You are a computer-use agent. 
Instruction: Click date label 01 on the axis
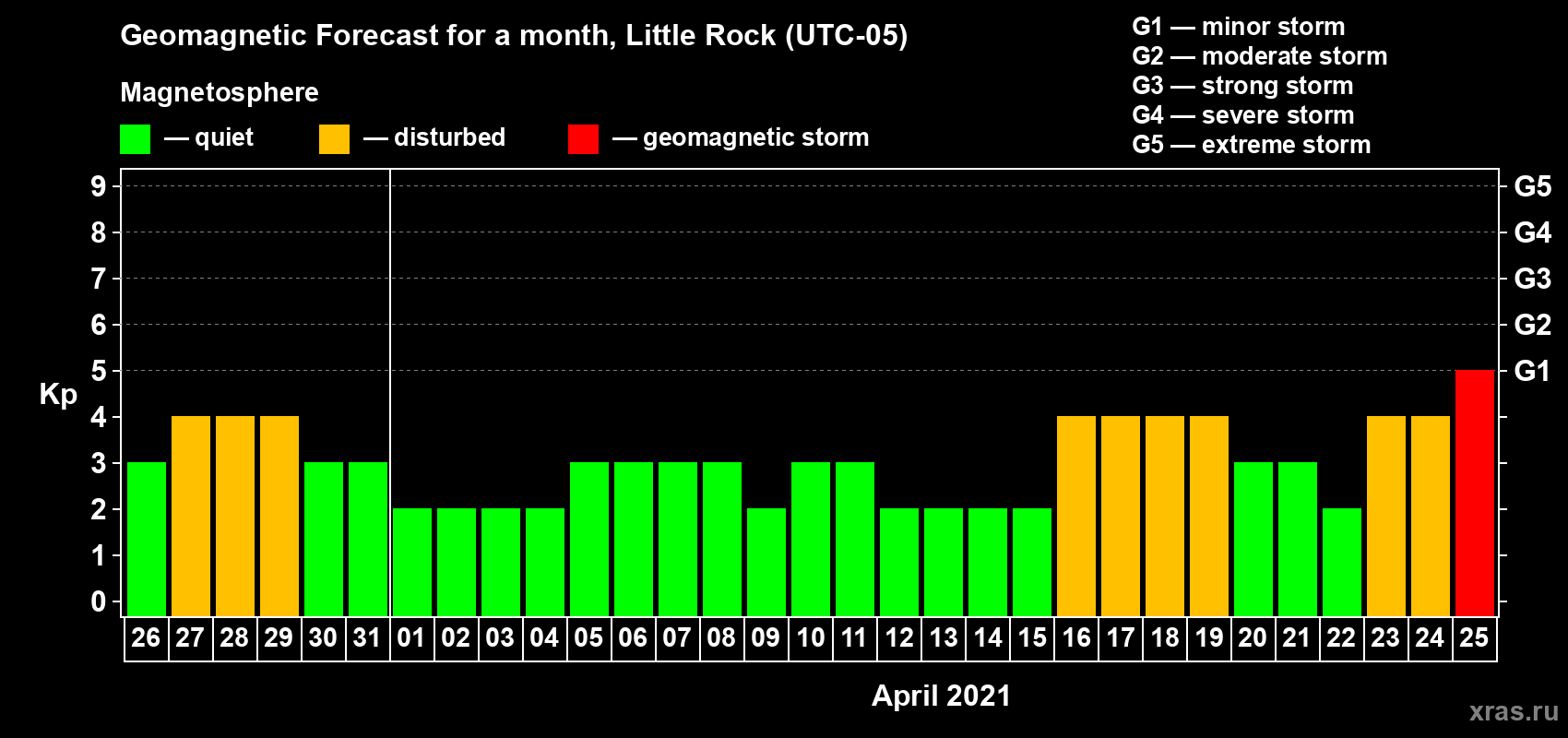click(x=411, y=638)
